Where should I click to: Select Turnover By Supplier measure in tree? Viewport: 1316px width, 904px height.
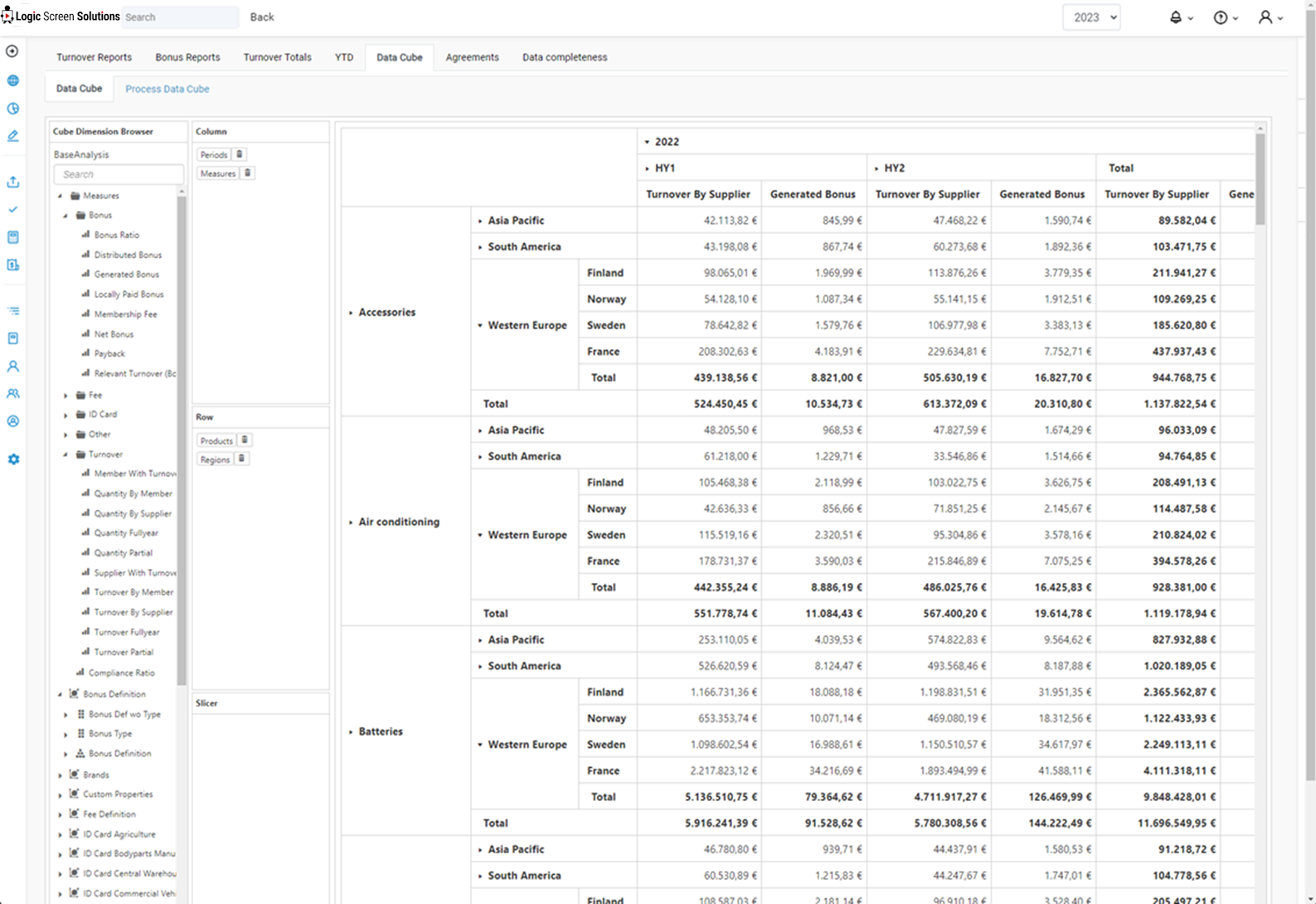134,612
